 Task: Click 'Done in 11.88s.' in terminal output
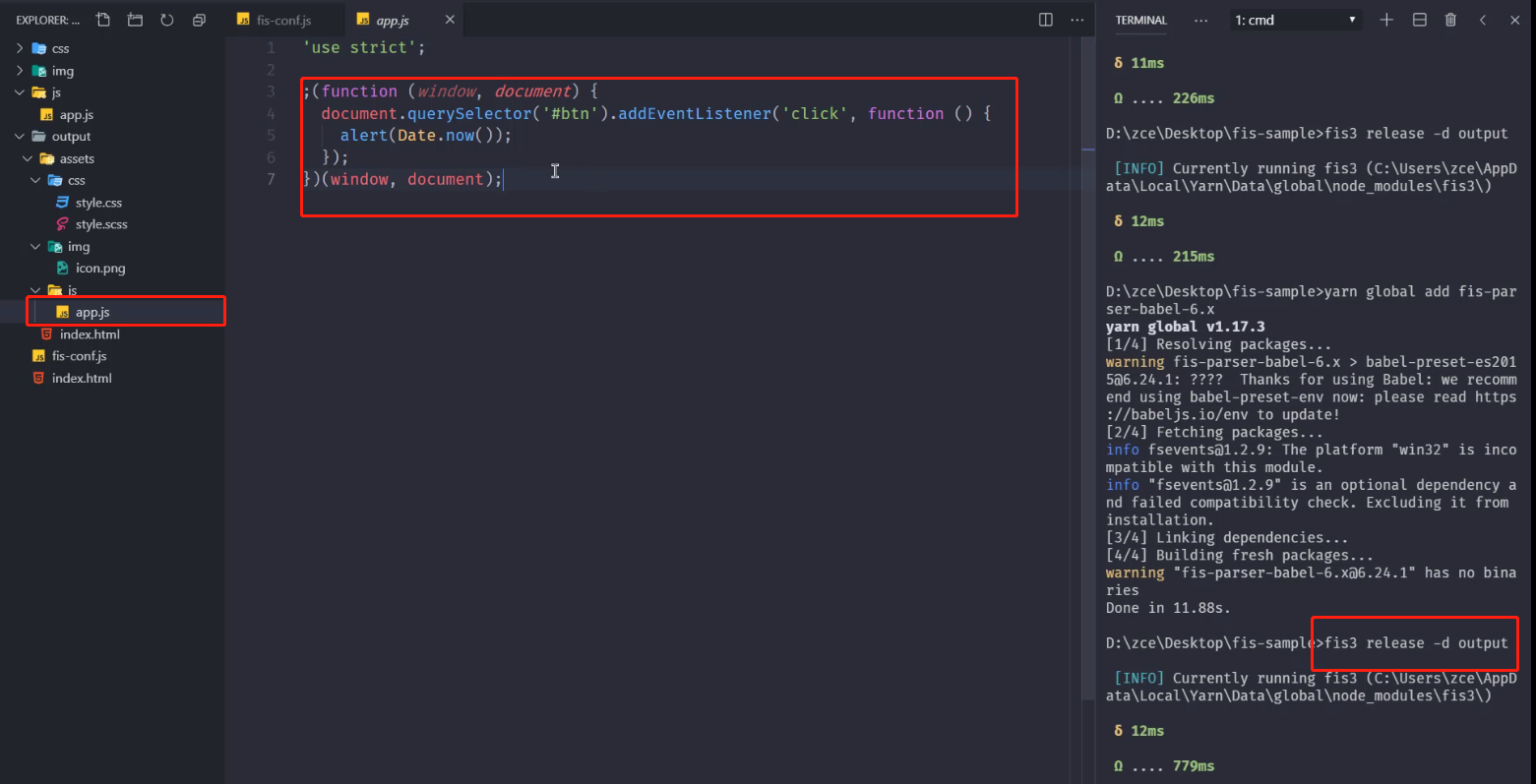coord(1168,608)
